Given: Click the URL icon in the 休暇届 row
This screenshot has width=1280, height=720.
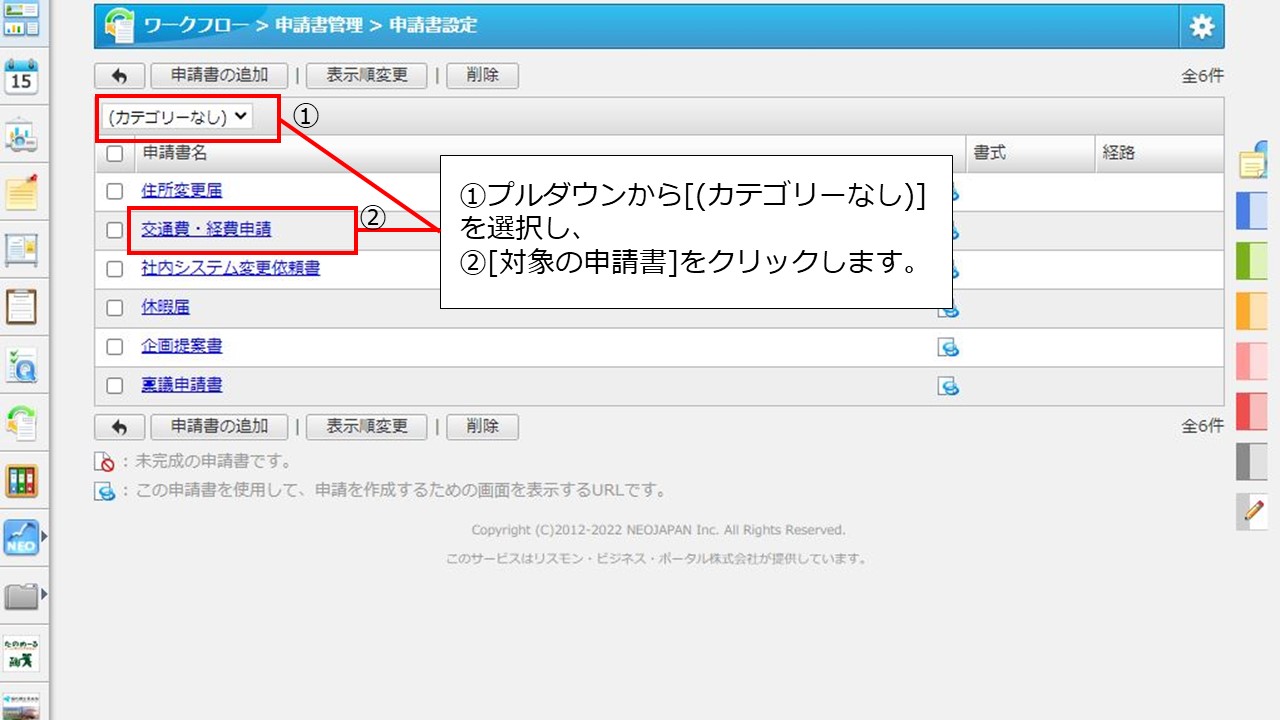Looking at the screenshot, I should pyautogui.click(x=948, y=308).
